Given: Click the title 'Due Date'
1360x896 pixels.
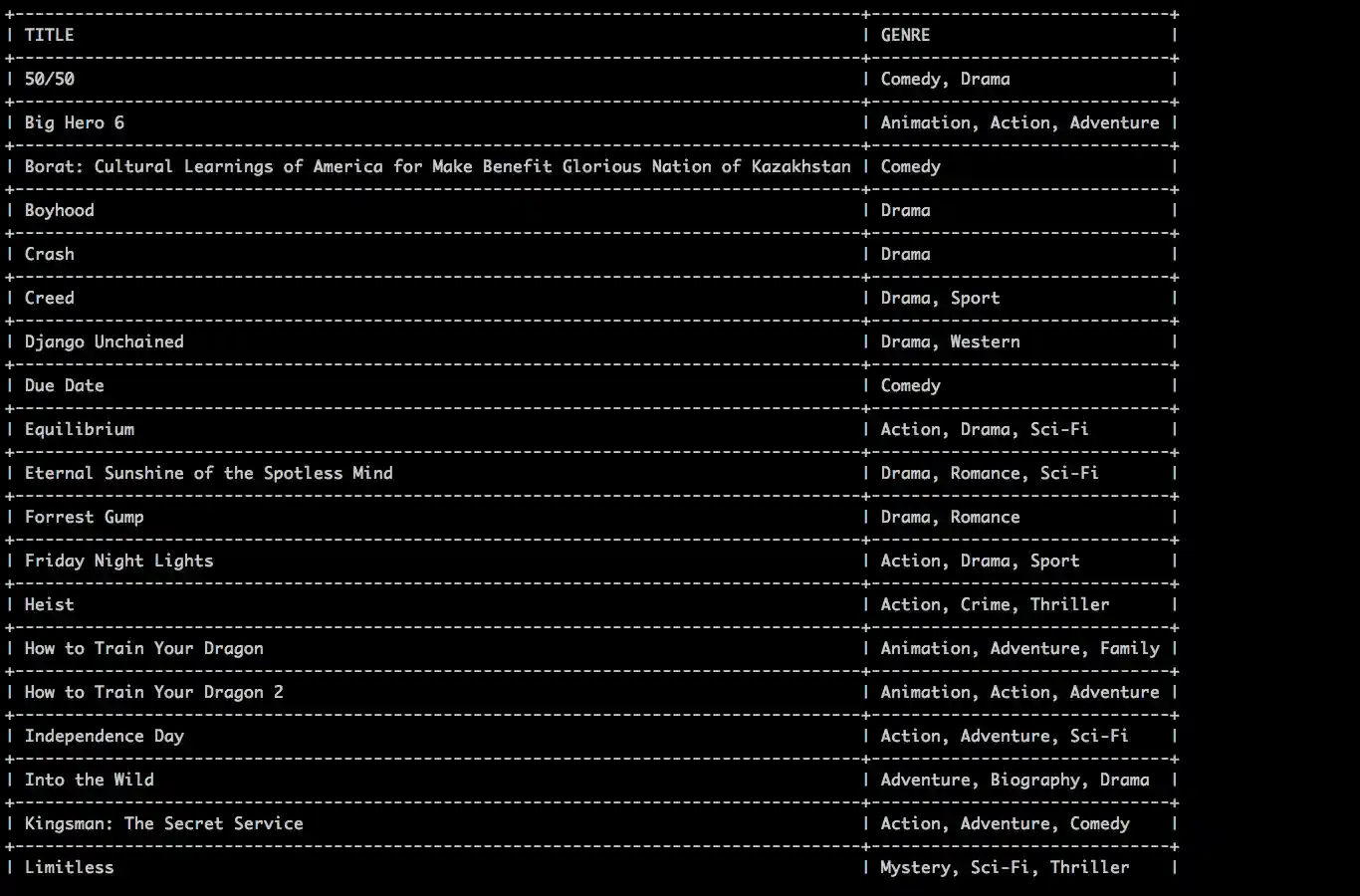Looking at the screenshot, I should coord(64,385).
